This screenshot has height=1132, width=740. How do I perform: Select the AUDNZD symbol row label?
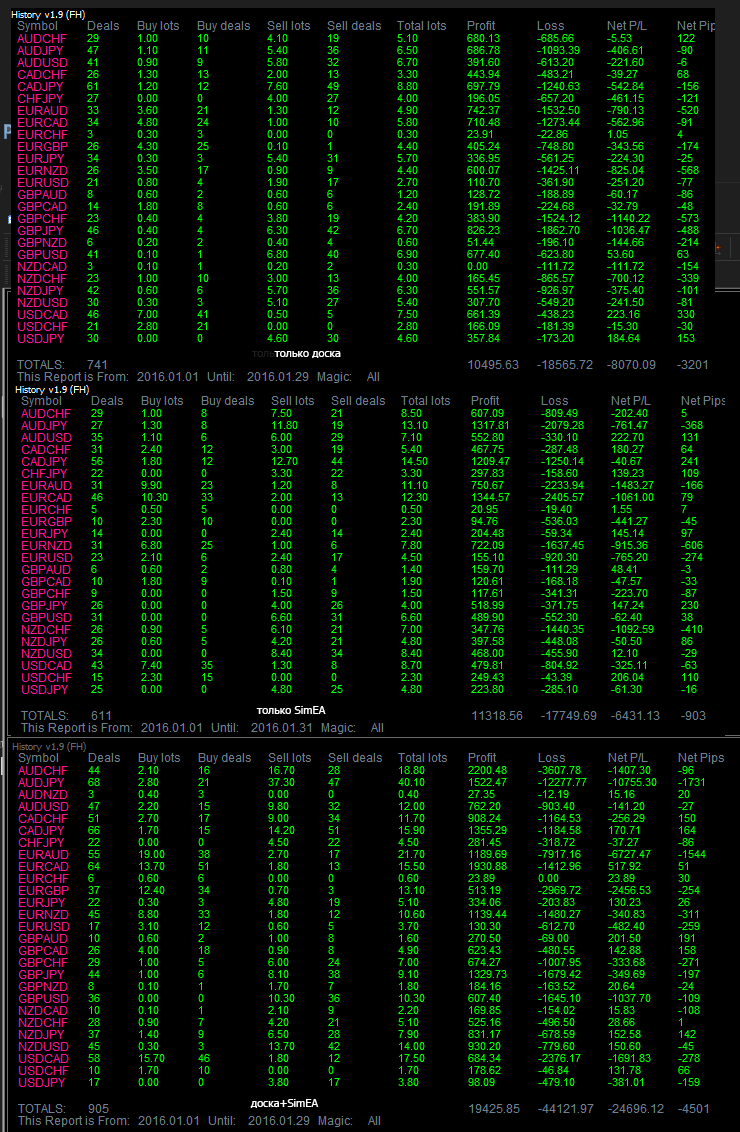(x=43, y=794)
